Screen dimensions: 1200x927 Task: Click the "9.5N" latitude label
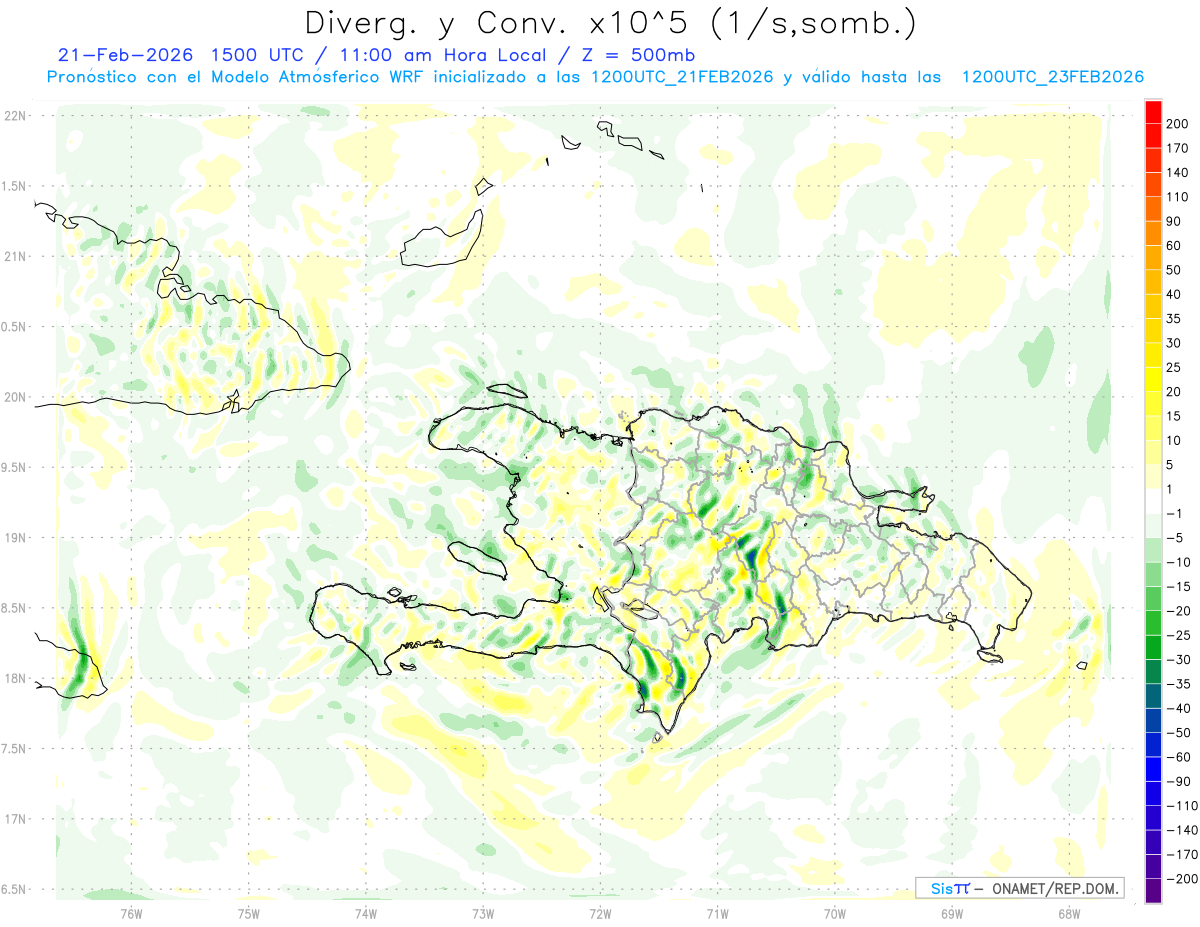(14, 467)
